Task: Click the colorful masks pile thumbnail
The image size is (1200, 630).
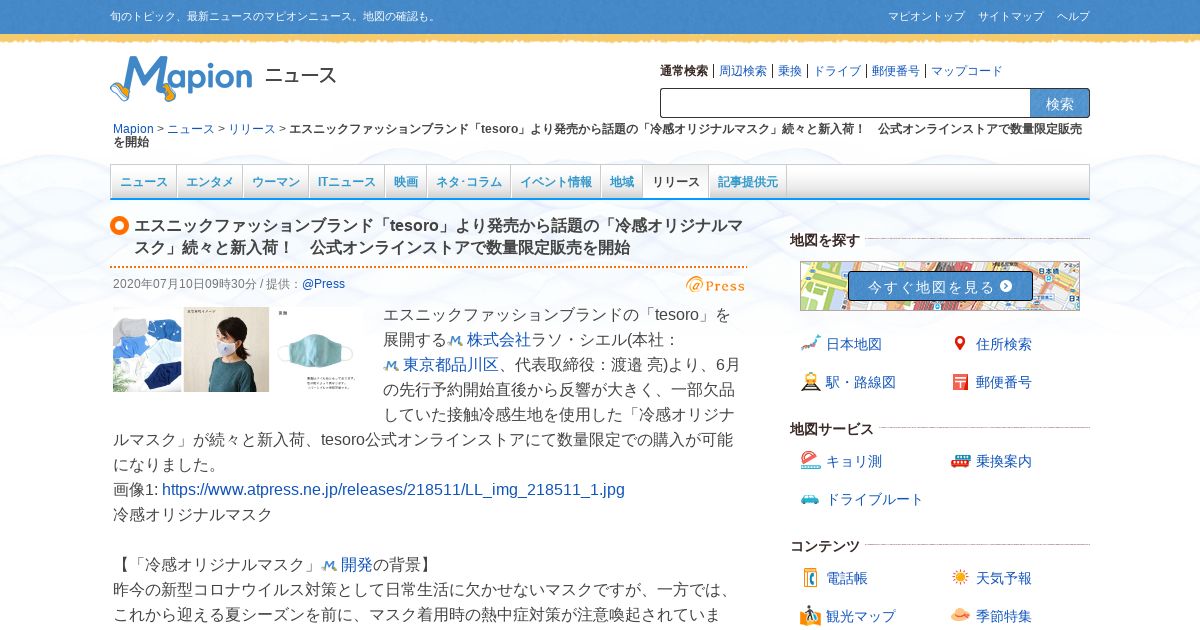Action: coord(147,349)
